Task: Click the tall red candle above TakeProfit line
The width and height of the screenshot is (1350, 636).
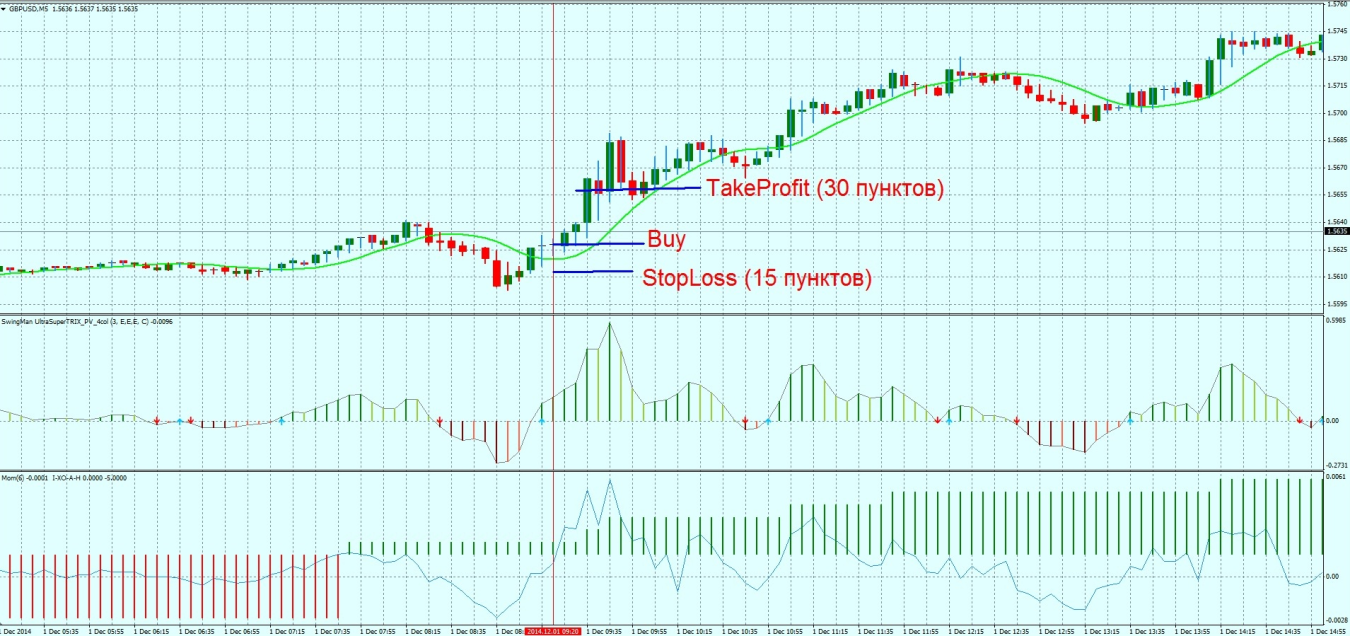Action: point(621,160)
